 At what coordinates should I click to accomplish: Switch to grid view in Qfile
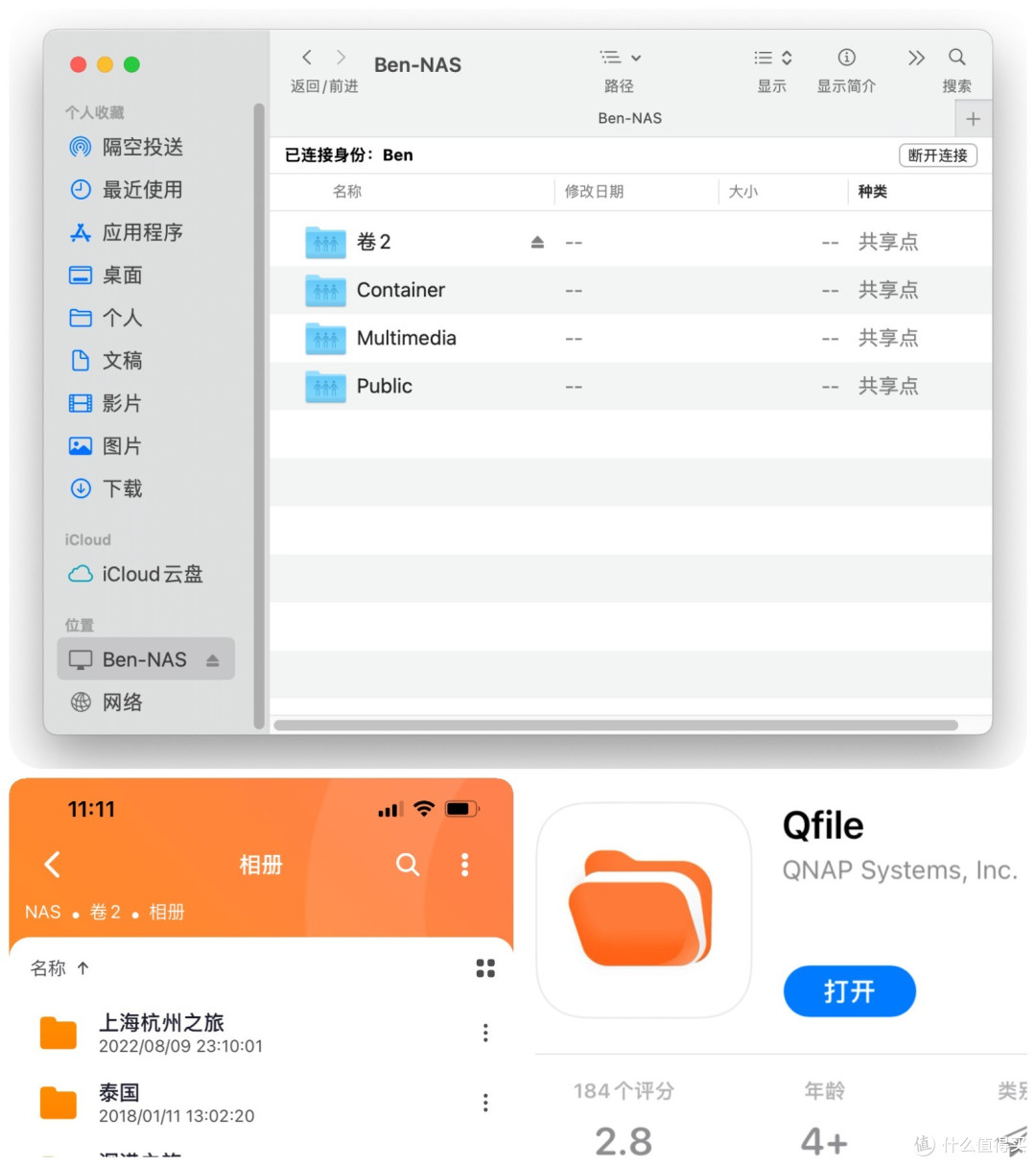click(486, 968)
